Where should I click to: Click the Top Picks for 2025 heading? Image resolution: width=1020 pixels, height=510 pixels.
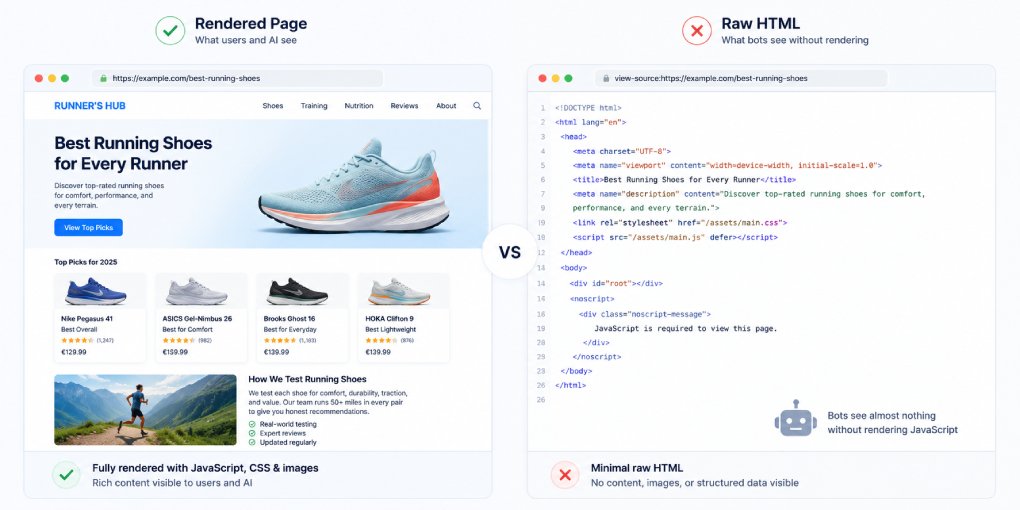coord(86,262)
